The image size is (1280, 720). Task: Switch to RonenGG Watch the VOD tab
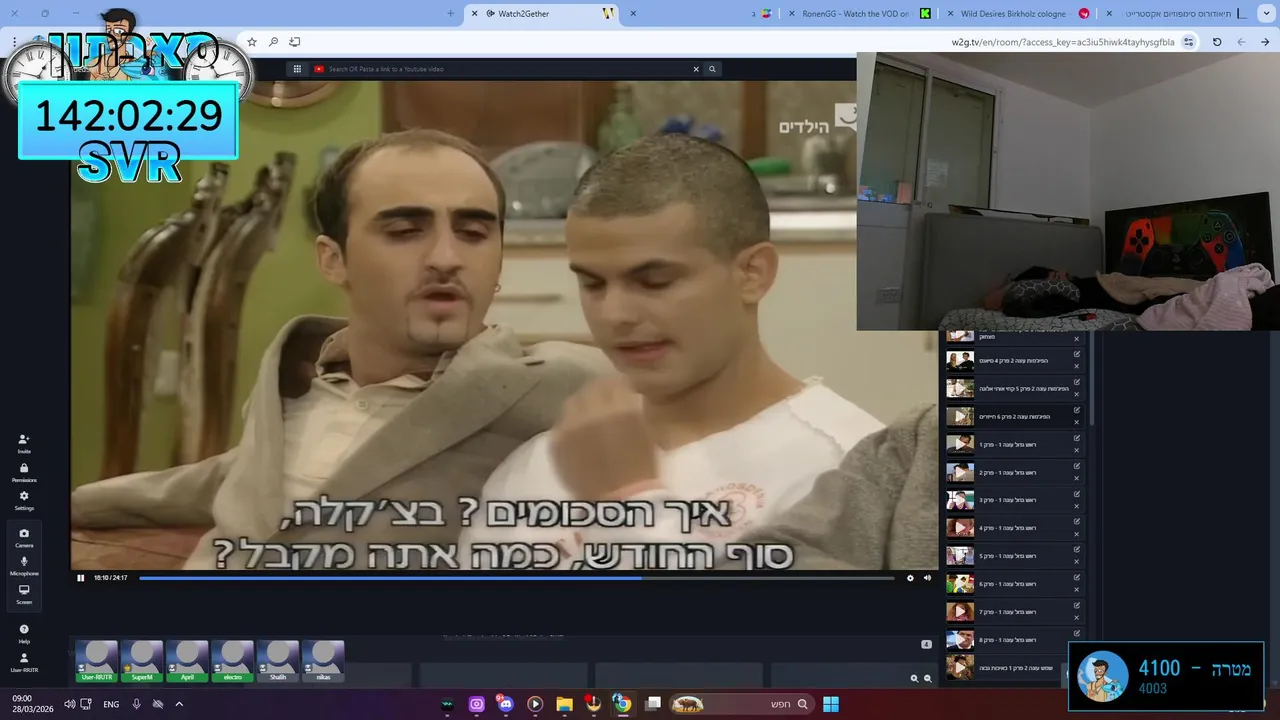tap(857, 14)
